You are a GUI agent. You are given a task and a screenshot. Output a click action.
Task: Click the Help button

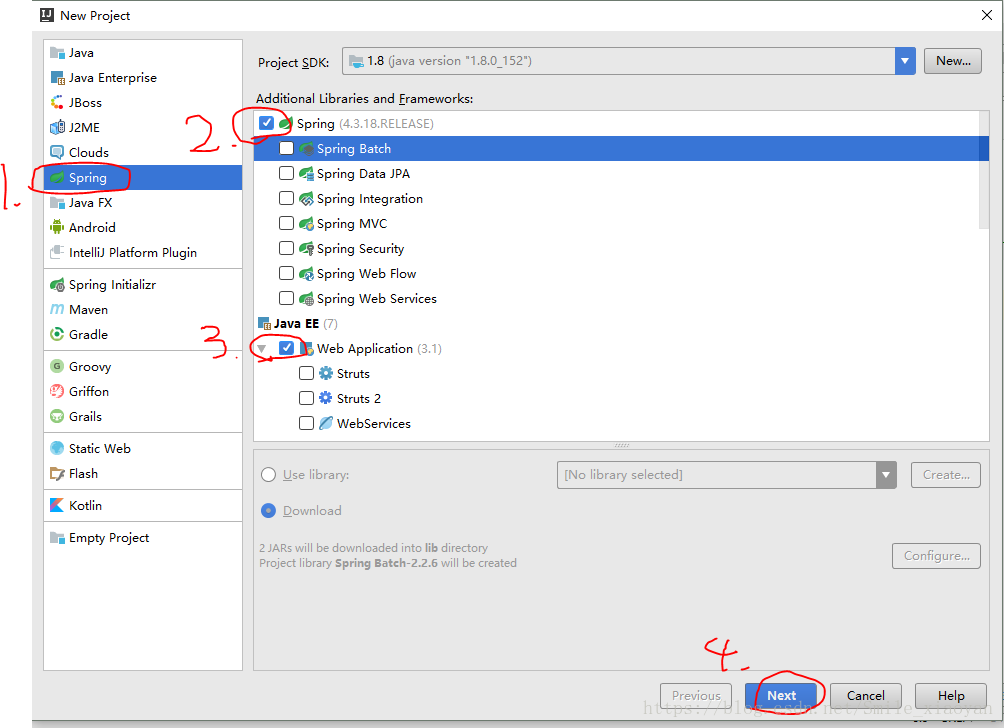(951, 695)
